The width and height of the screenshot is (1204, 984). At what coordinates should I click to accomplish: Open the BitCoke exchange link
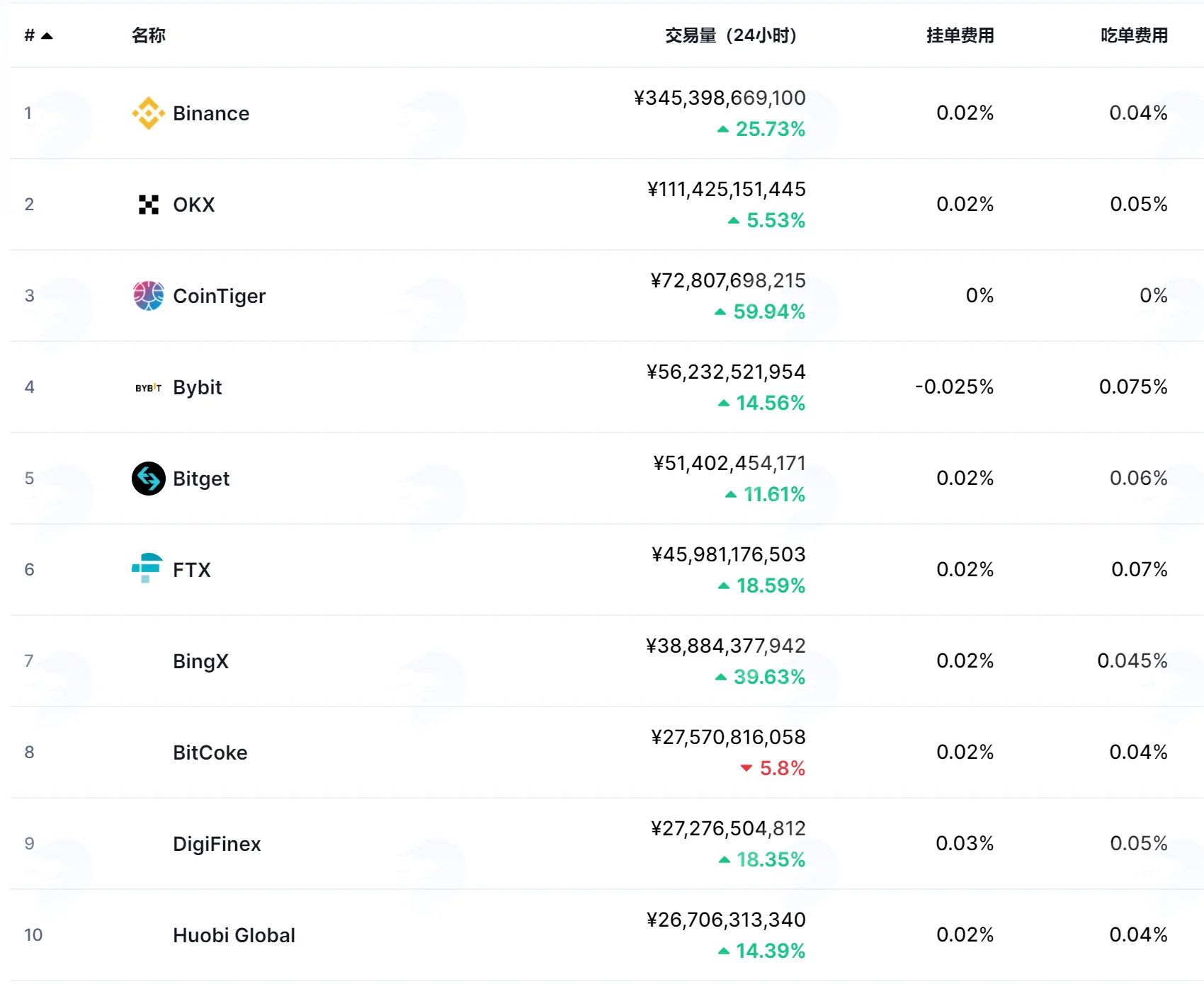210,753
